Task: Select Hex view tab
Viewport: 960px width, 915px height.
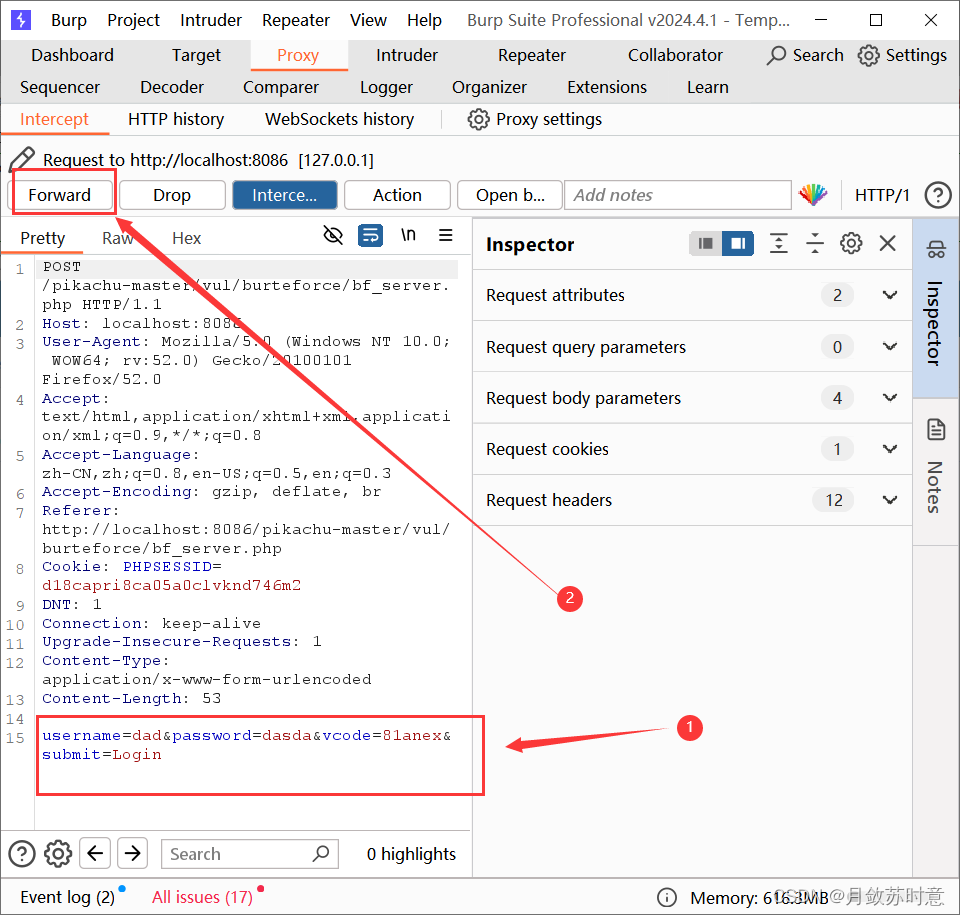Action: point(186,238)
